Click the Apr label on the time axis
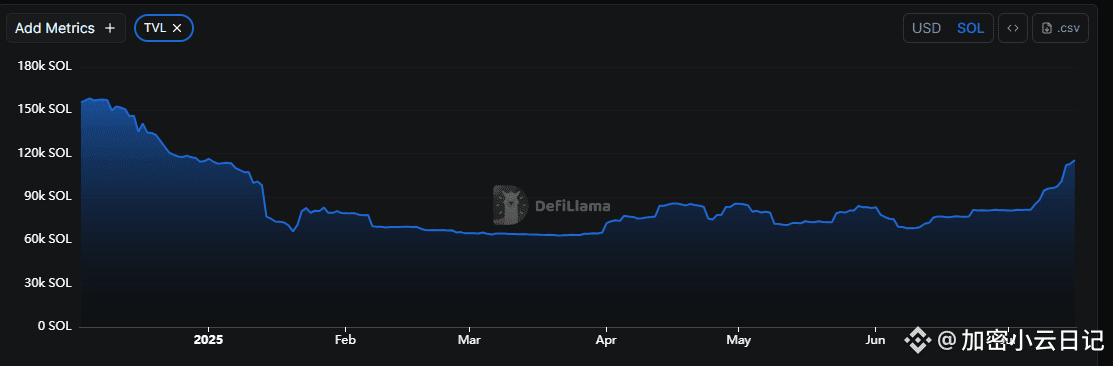 tap(605, 340)
